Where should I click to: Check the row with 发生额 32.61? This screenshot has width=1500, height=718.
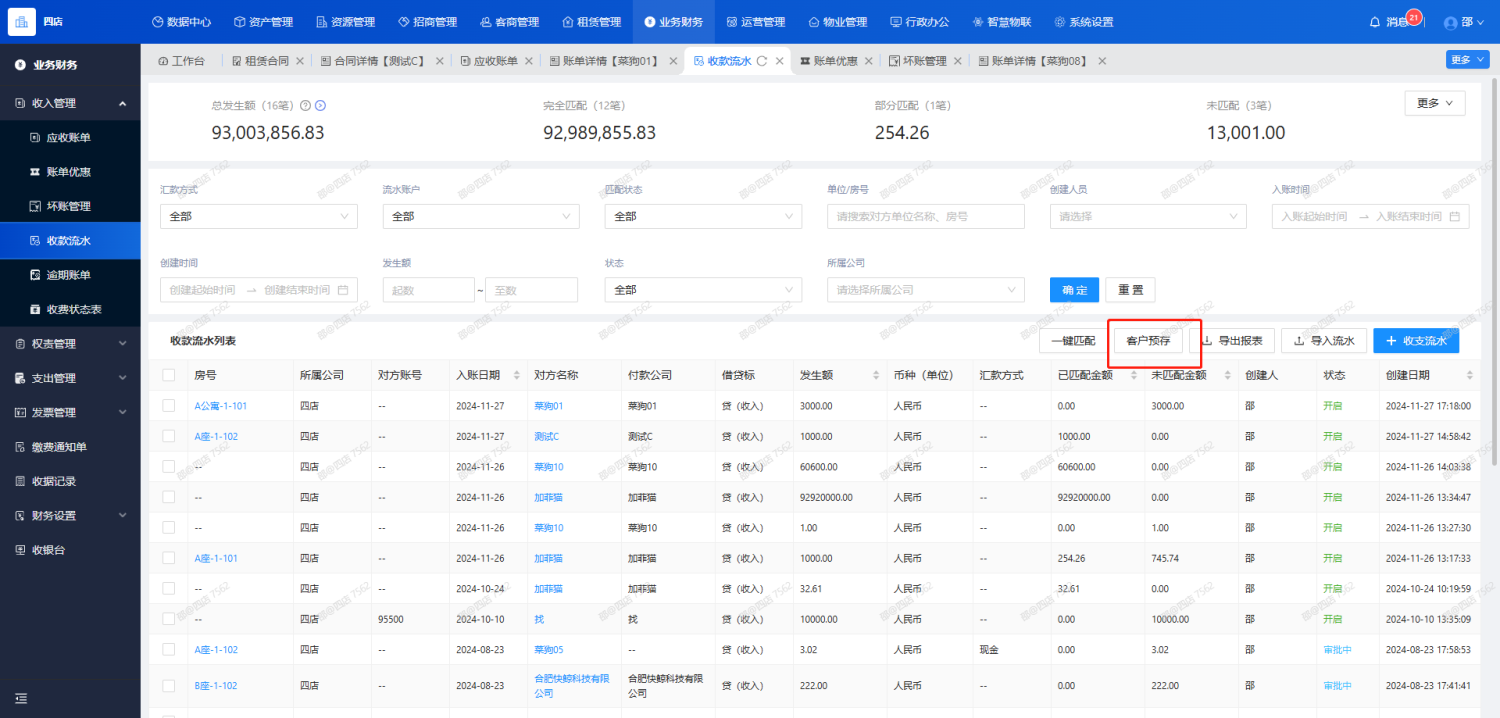169,588
